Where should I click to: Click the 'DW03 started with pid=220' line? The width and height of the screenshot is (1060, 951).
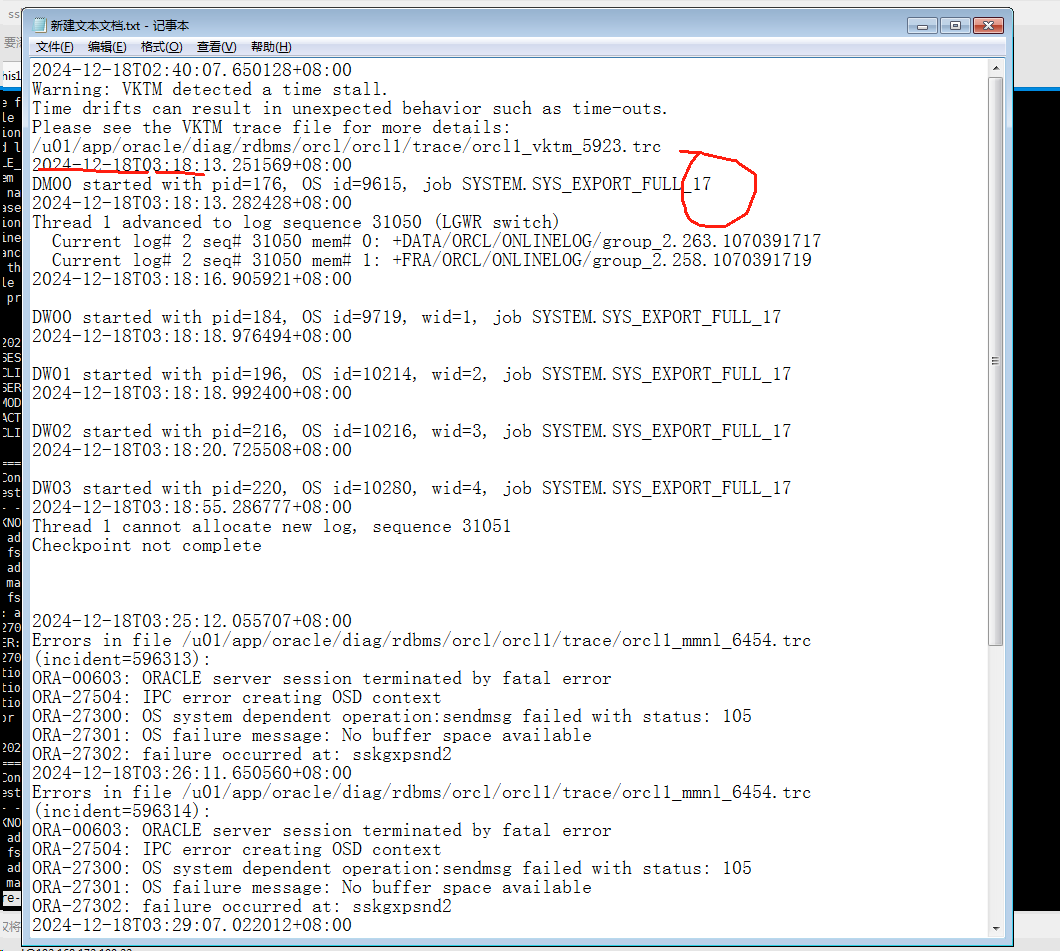click(x=412, y=488)
